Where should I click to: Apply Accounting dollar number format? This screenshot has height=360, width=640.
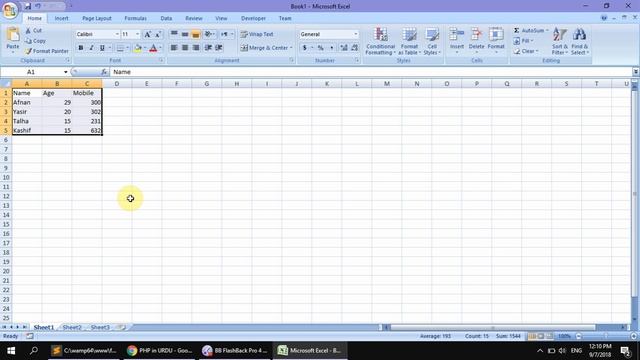point(304,48)
